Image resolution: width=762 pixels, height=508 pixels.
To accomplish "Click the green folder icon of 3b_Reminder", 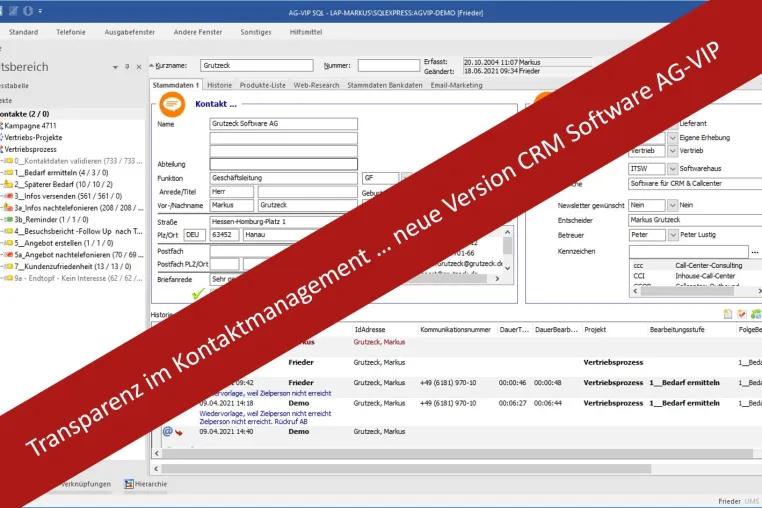I will [8, 219].
